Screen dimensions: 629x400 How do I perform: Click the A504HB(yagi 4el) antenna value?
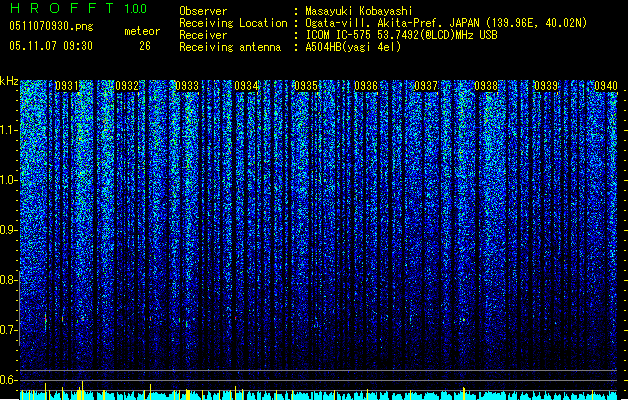tap(353, 47)
